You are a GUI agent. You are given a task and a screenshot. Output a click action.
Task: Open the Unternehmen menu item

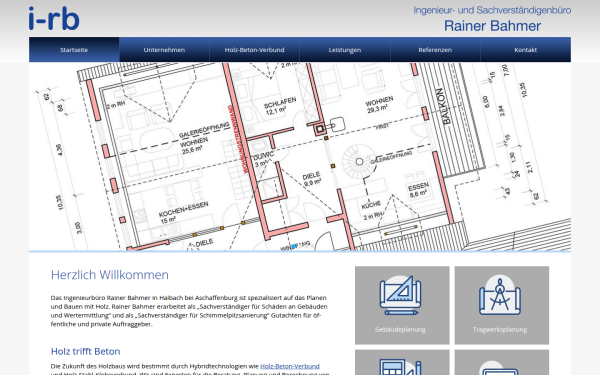click(x=165, y=50)
